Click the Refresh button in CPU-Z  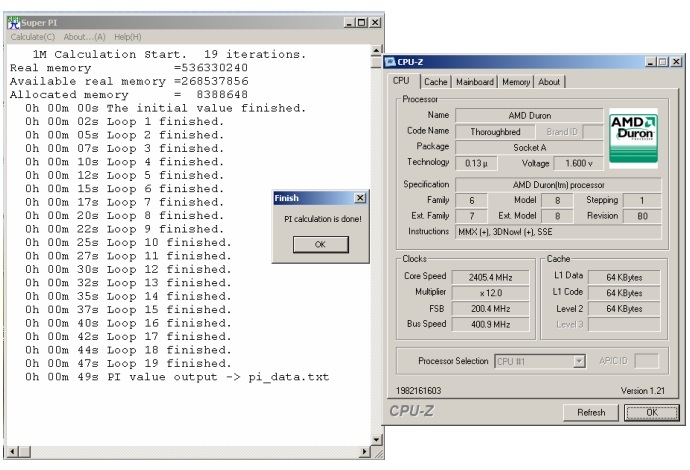click(x=591, y=412)
